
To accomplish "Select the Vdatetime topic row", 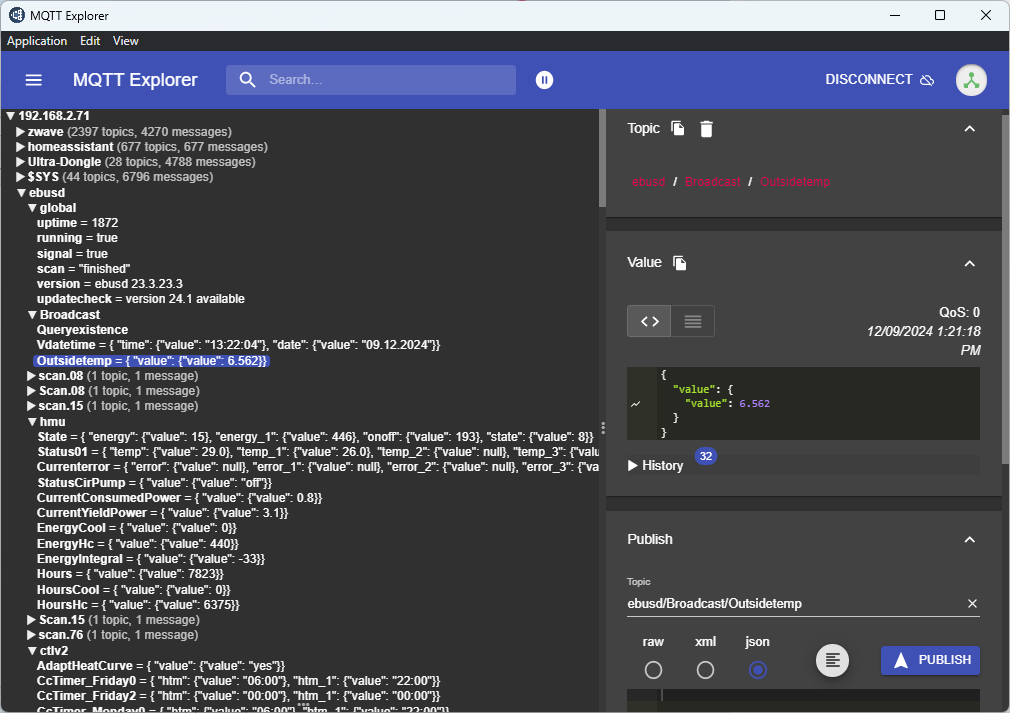I will pyautogui.click(x=238, y=345).
